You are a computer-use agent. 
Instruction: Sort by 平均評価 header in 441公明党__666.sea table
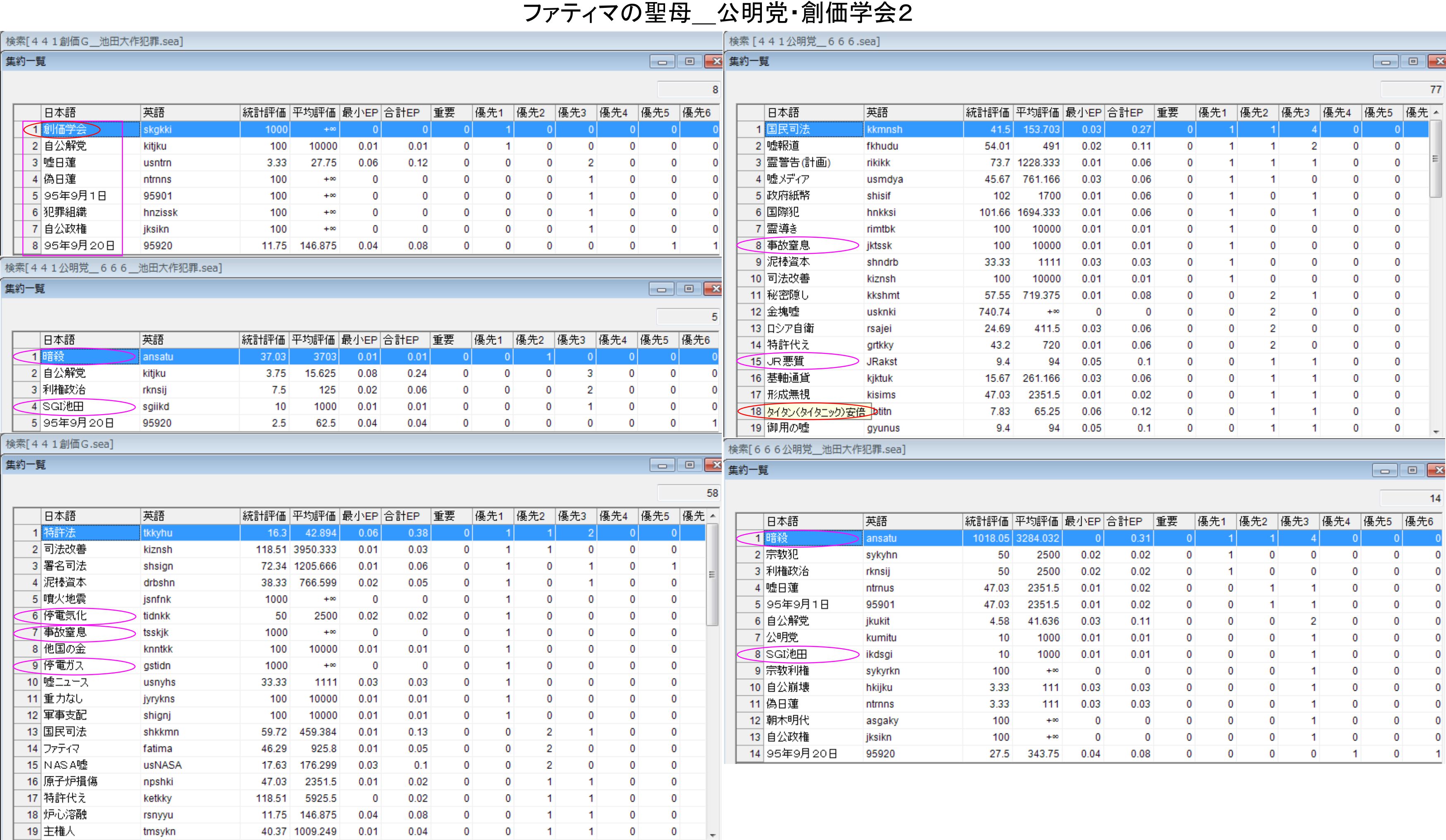[x=1037, y=113]
